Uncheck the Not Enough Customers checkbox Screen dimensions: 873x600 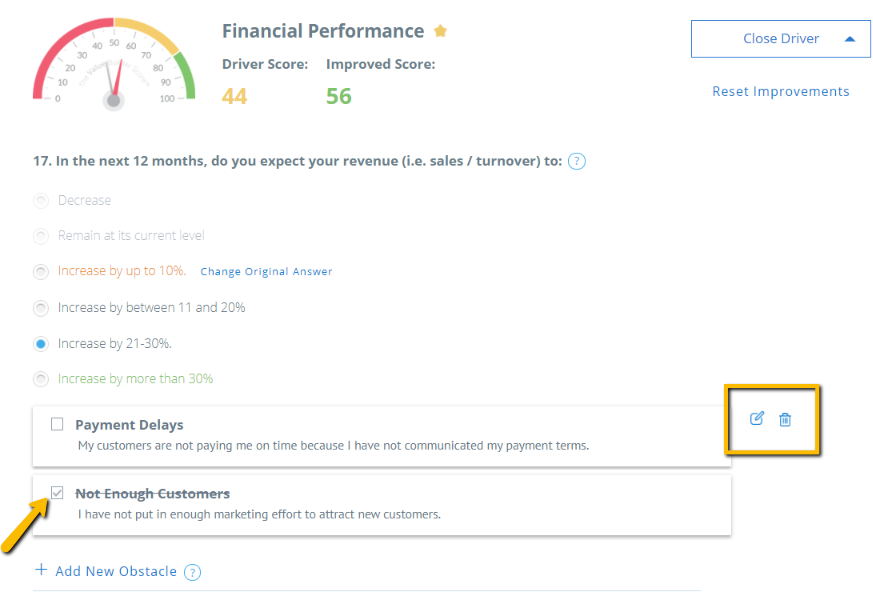click(x=57, y=493)
